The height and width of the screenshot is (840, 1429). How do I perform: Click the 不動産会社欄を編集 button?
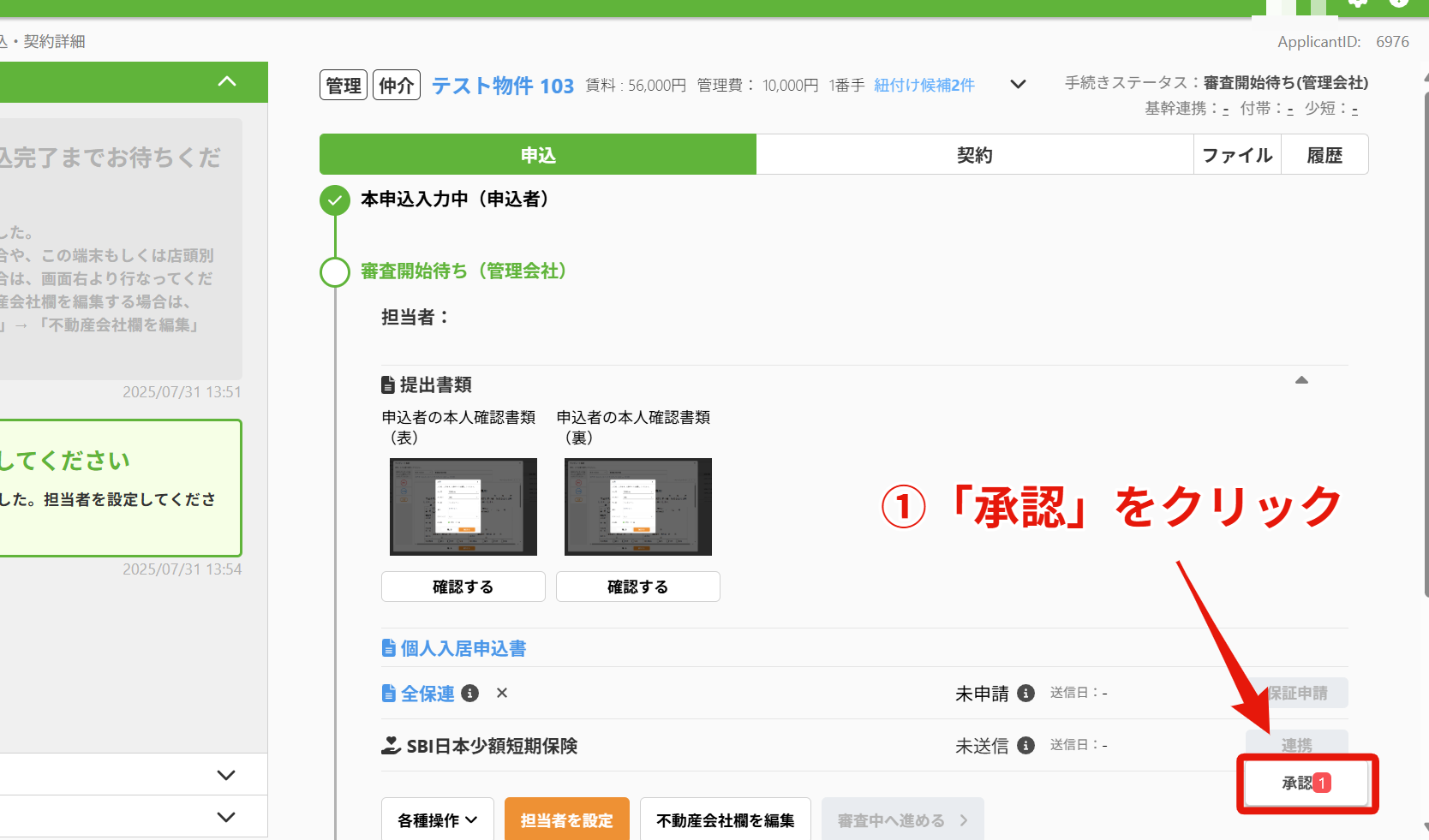(726, 819)
